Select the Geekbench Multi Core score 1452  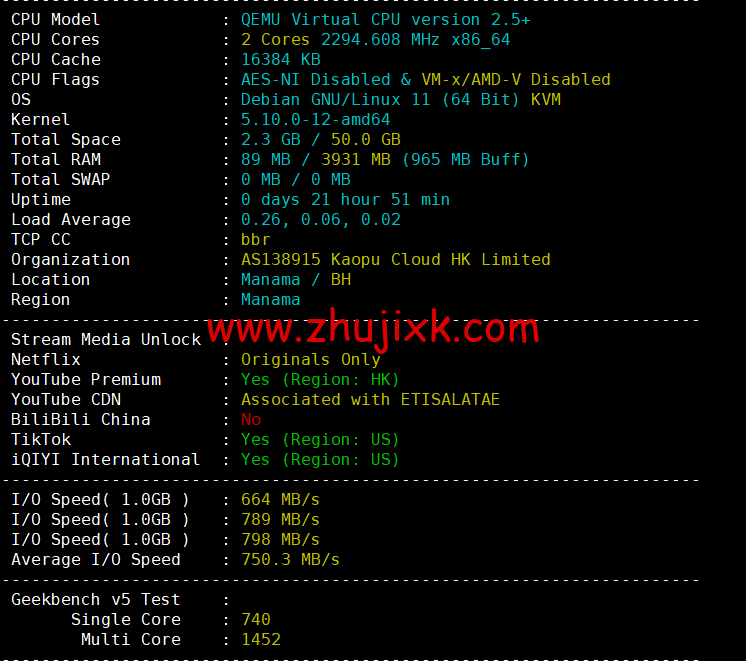[x=261, y=639]
